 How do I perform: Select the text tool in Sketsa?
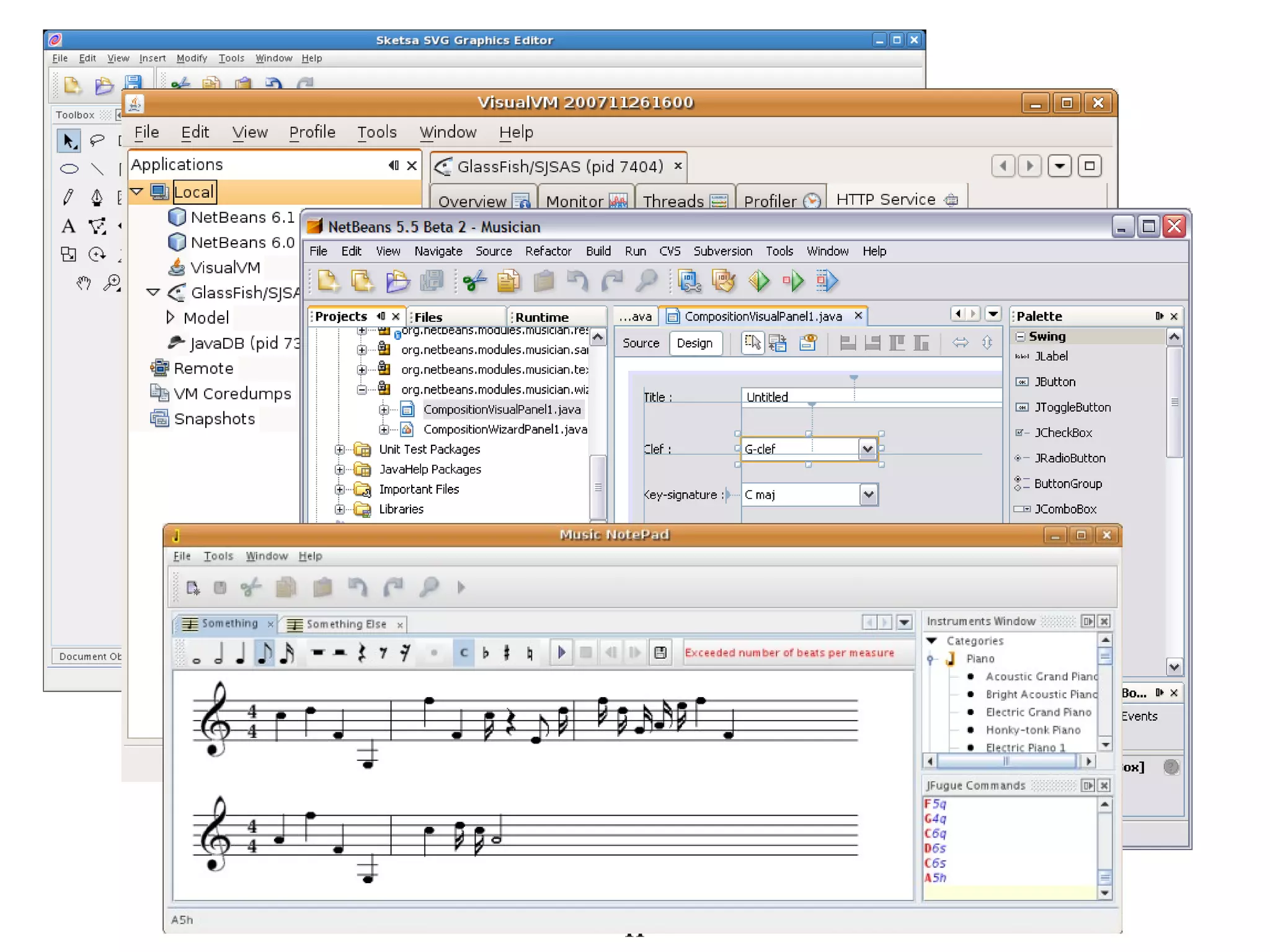69,226
